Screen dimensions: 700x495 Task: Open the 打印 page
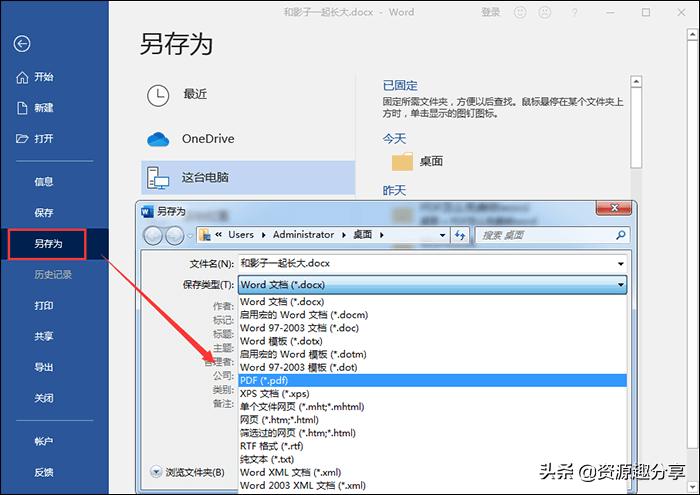[44, 306]
